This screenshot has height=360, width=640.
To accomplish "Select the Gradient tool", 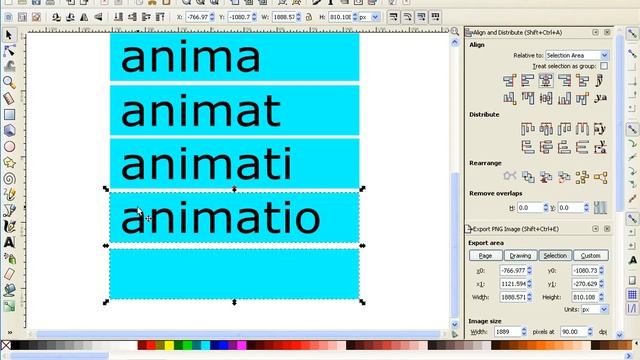I will tap(9, 306).
